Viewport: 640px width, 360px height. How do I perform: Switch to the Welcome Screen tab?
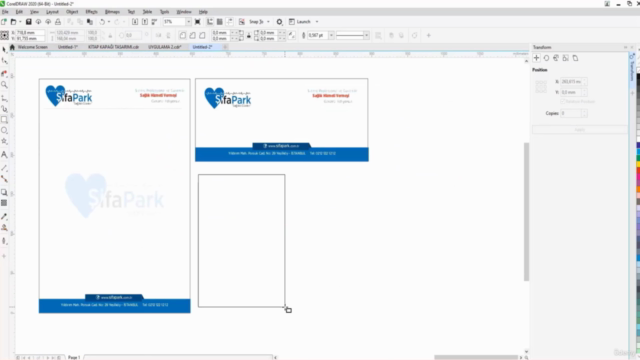pyautogui.click(x=32, y=47)
